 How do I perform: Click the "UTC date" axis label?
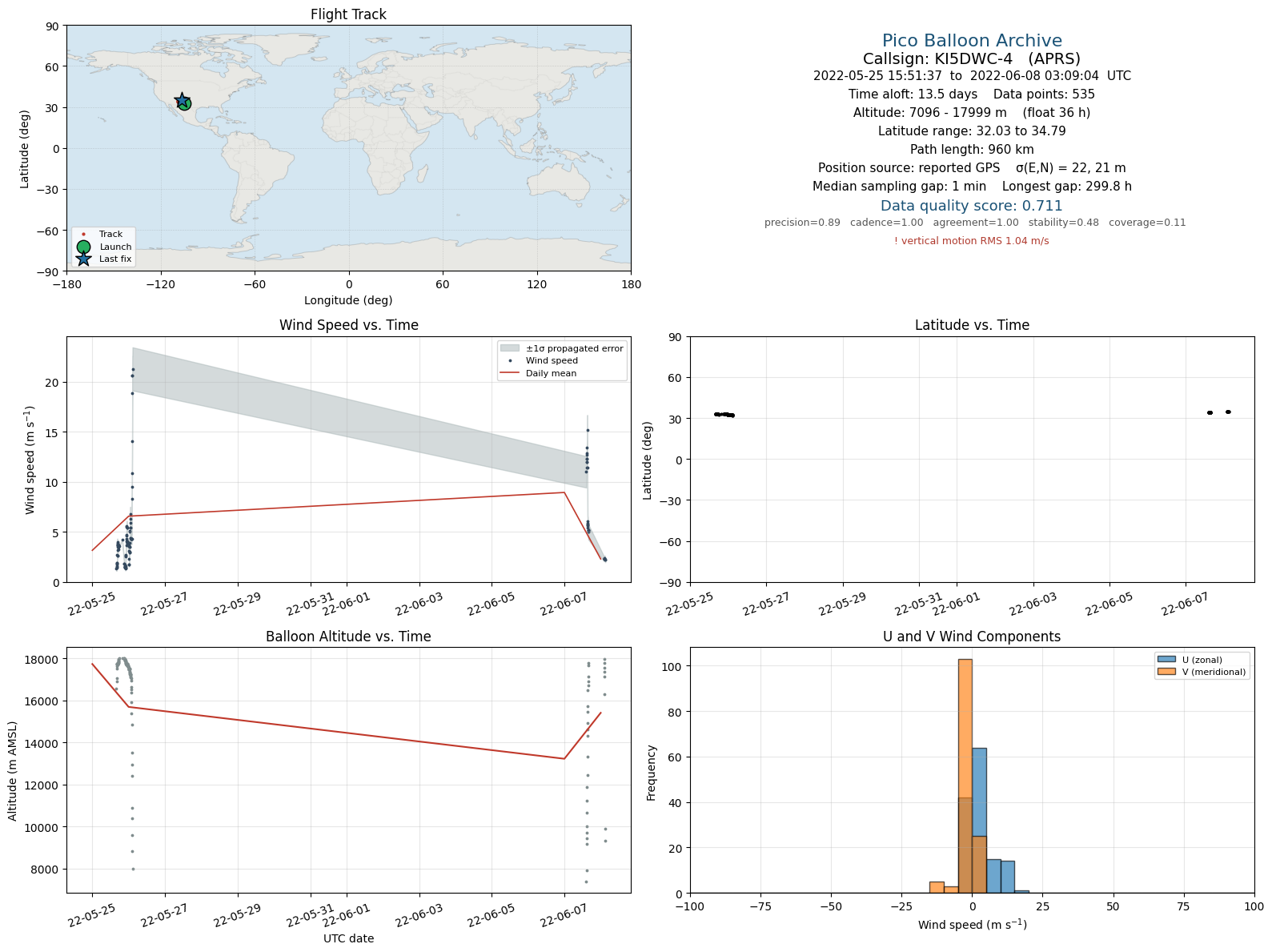coord(348,938)
